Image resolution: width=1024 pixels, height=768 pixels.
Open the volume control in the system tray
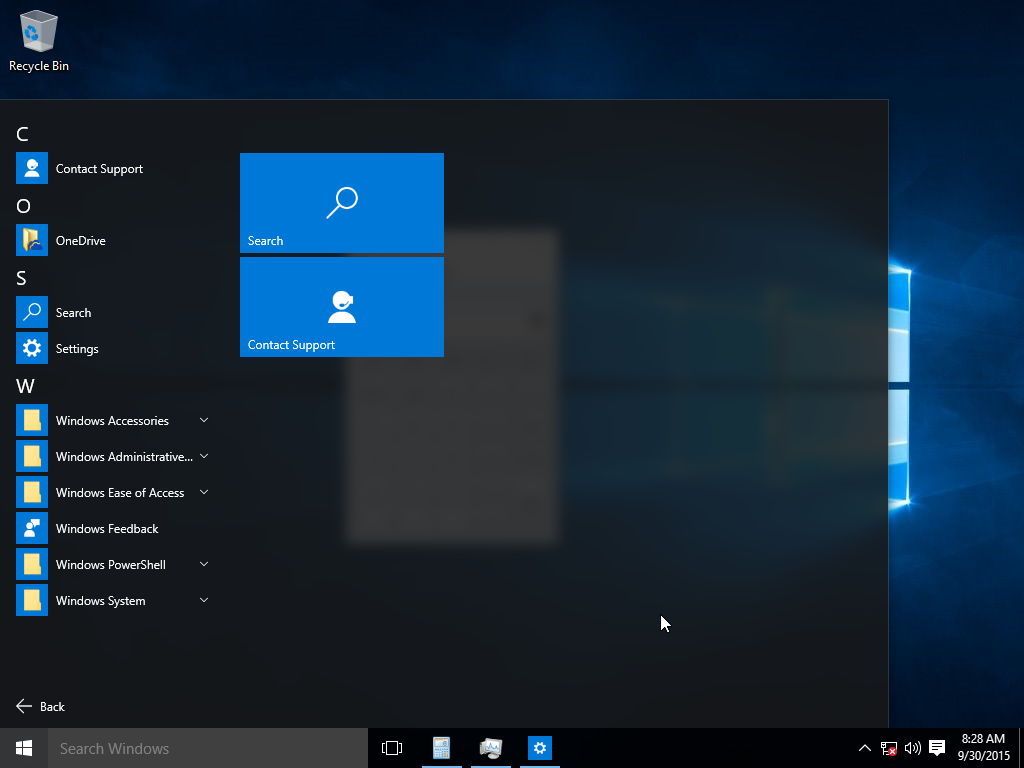(912, 748)
